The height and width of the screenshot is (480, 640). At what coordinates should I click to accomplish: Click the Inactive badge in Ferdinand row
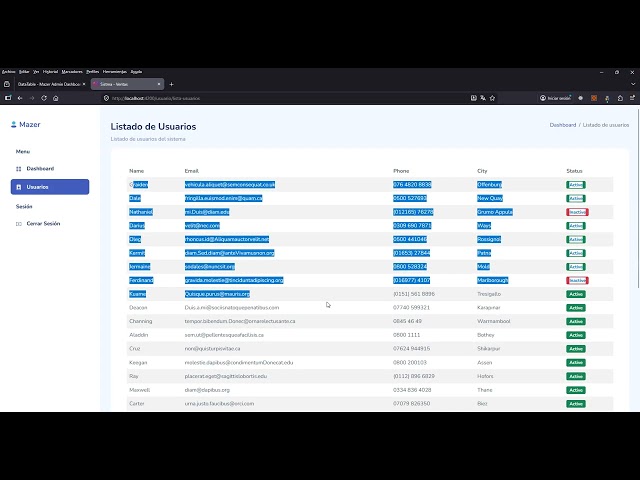[577, 280]
